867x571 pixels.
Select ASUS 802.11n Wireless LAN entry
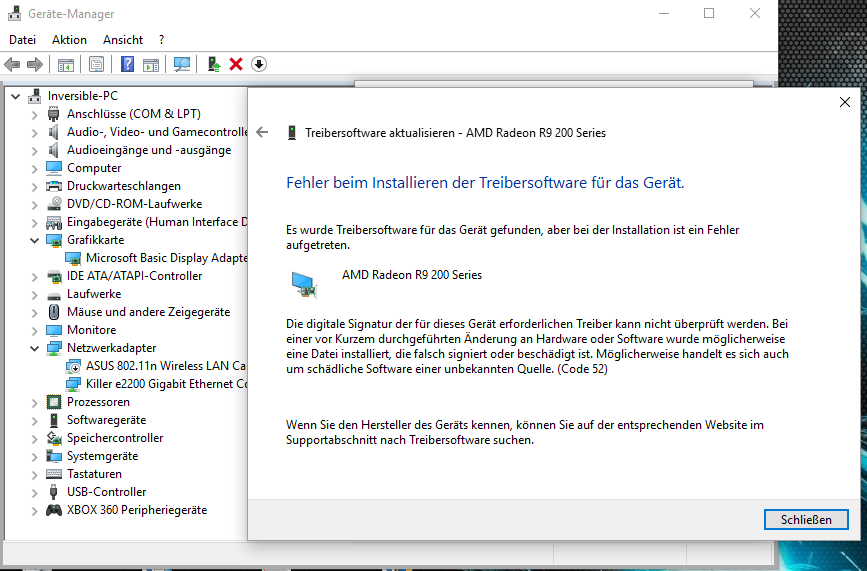point(166,366)
